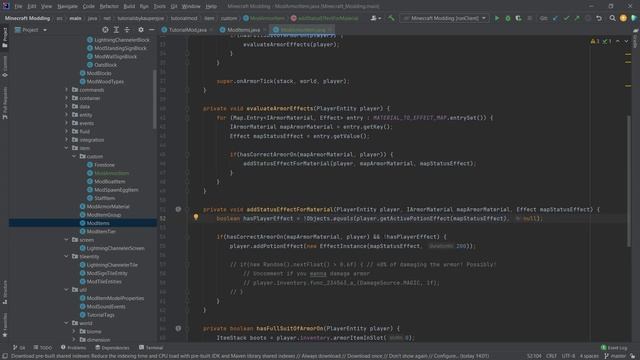The width and height of the screenshot is (640, 360).
Task: Select ModSoundEvents in project tree
Action: coord(106,307)
